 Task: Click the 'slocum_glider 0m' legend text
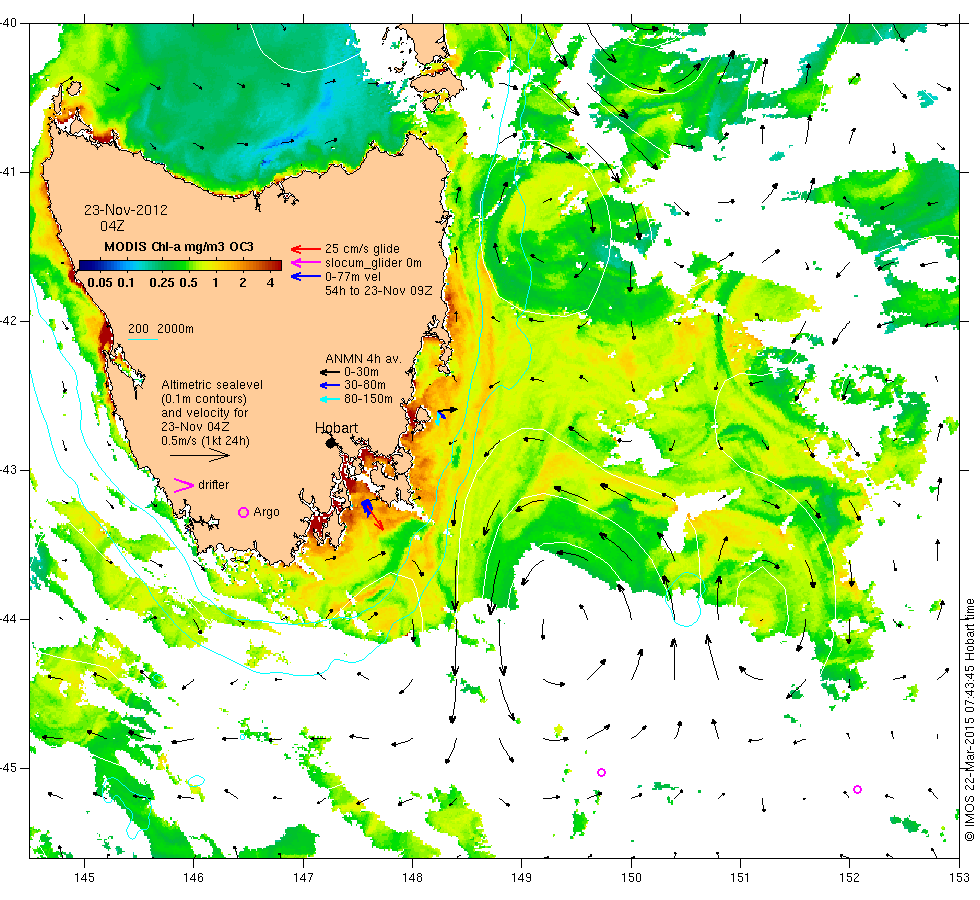[x=373, y=262]
